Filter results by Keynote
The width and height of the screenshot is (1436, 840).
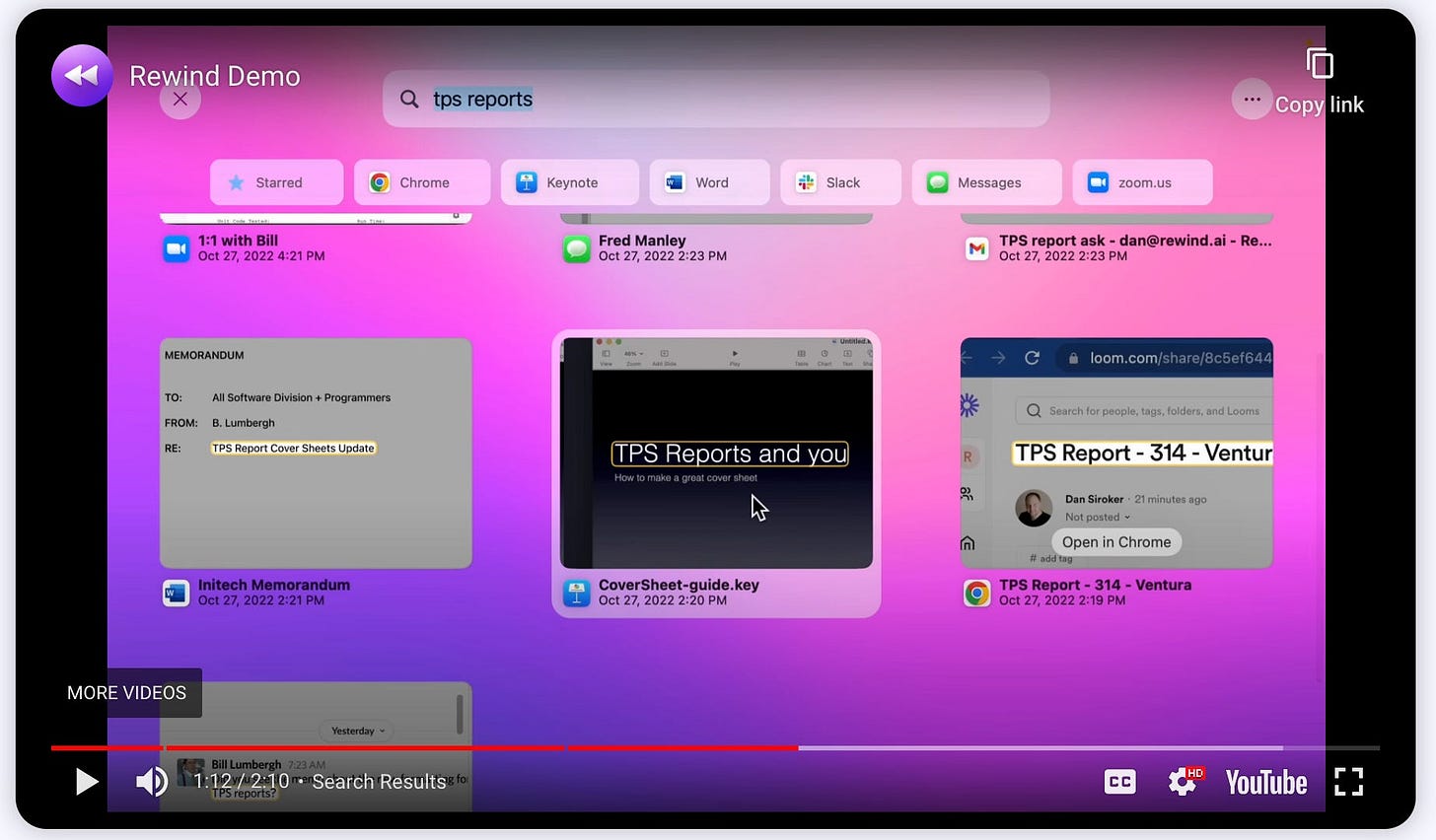pos(569,182)
